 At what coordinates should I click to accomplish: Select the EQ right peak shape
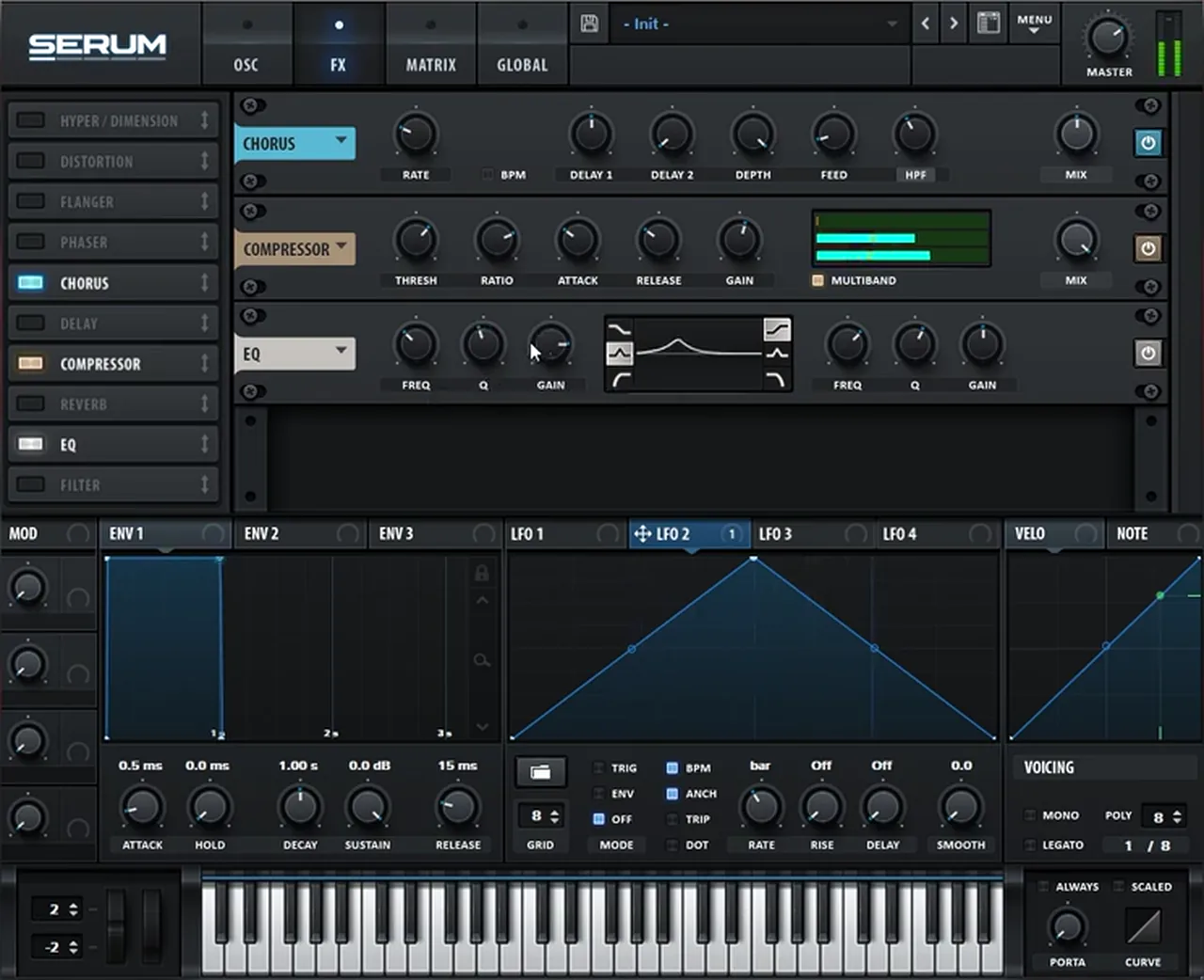[777, 354]
